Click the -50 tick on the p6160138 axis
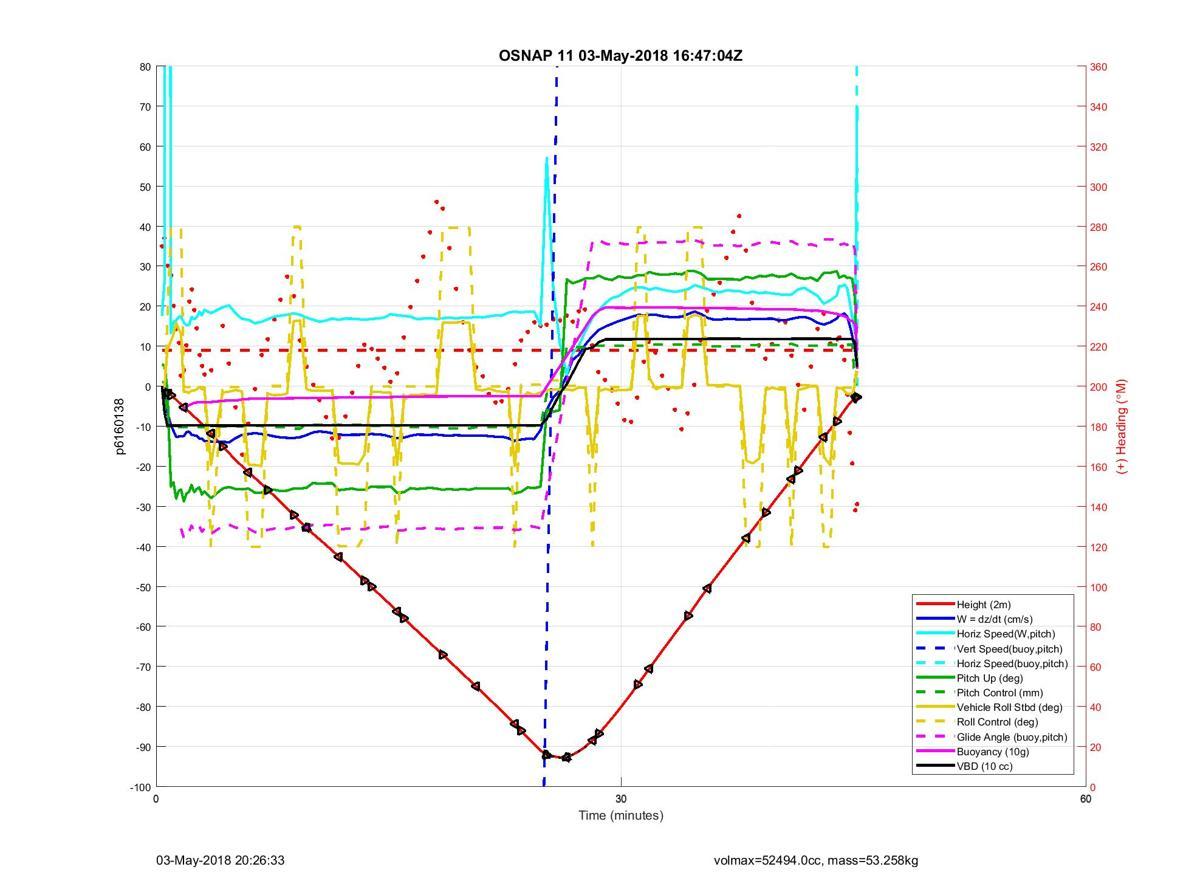The image size is (1200, 885). click(142, 587)
